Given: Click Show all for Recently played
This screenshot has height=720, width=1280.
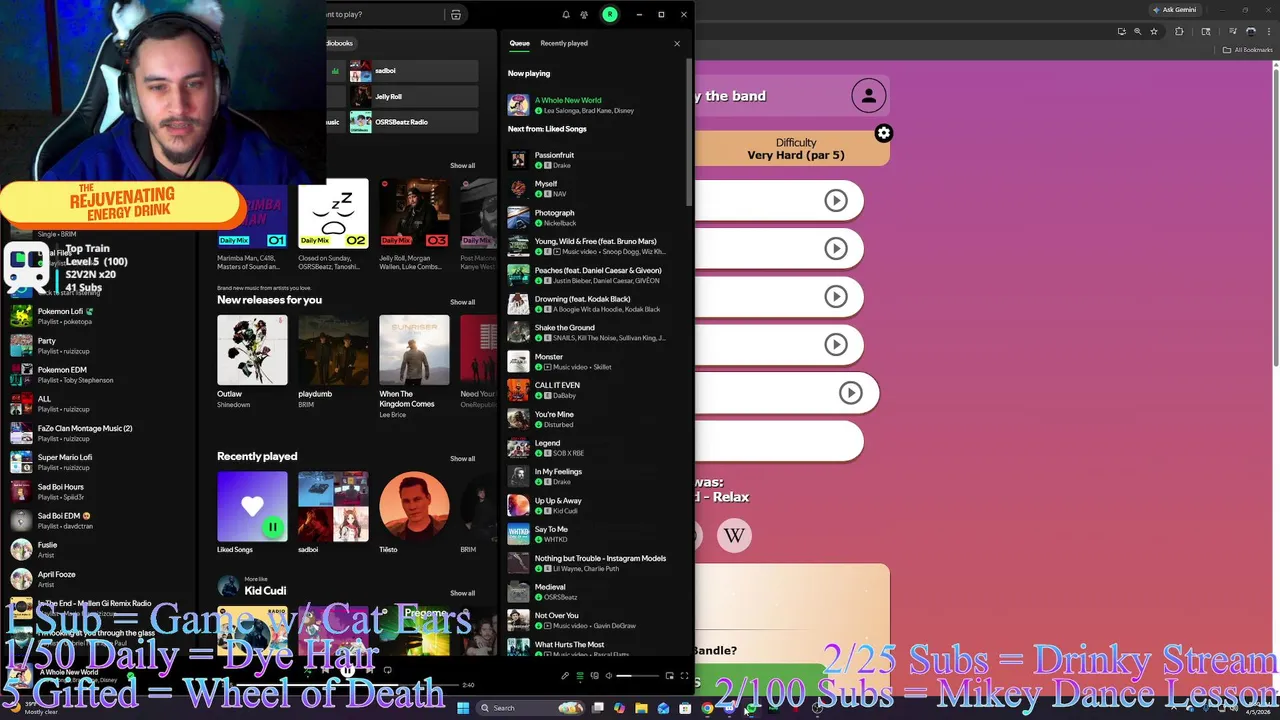Looking at the screenshot, I should tap(462, 458).
